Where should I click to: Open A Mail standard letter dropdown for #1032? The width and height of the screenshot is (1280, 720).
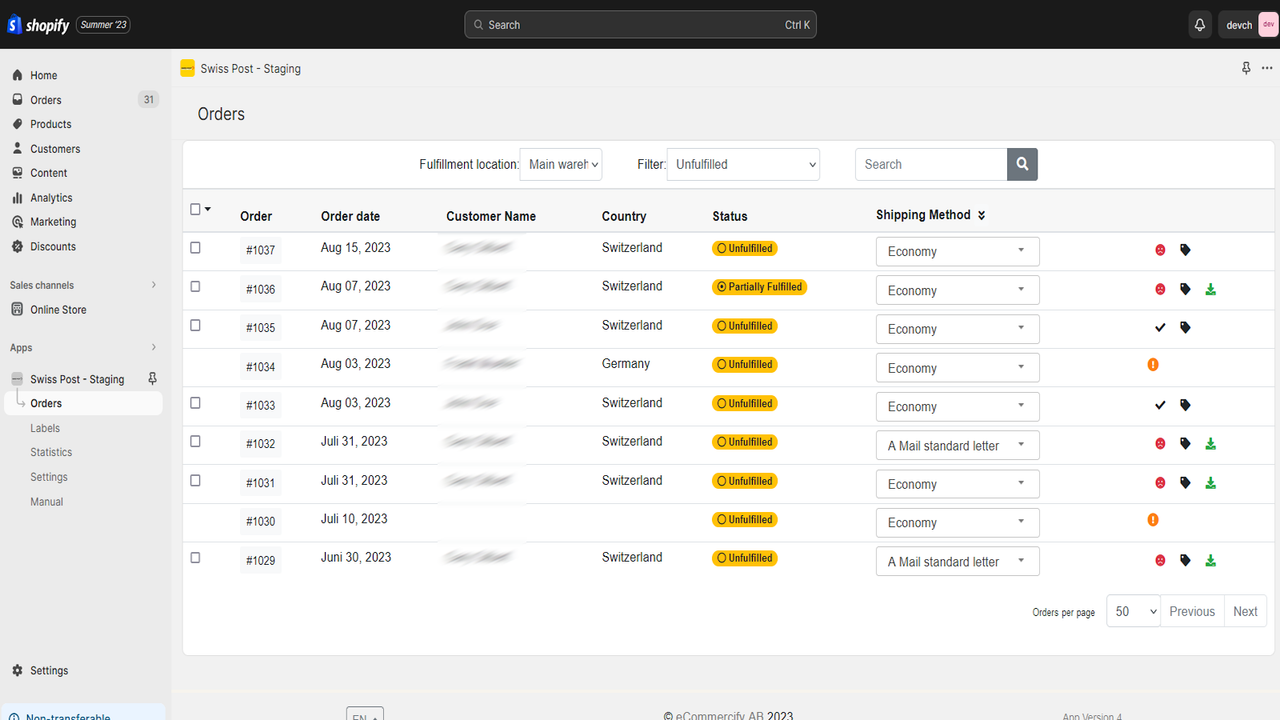coord(958,445)
